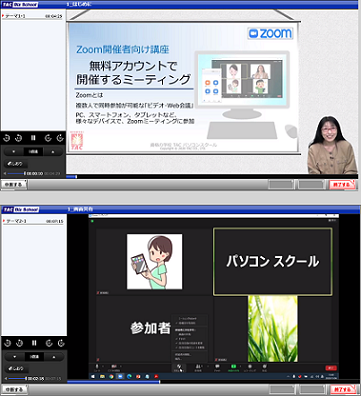Toggle lock meeting option in security menu
The width and height of the screenshot is (361, 396).
189,319
